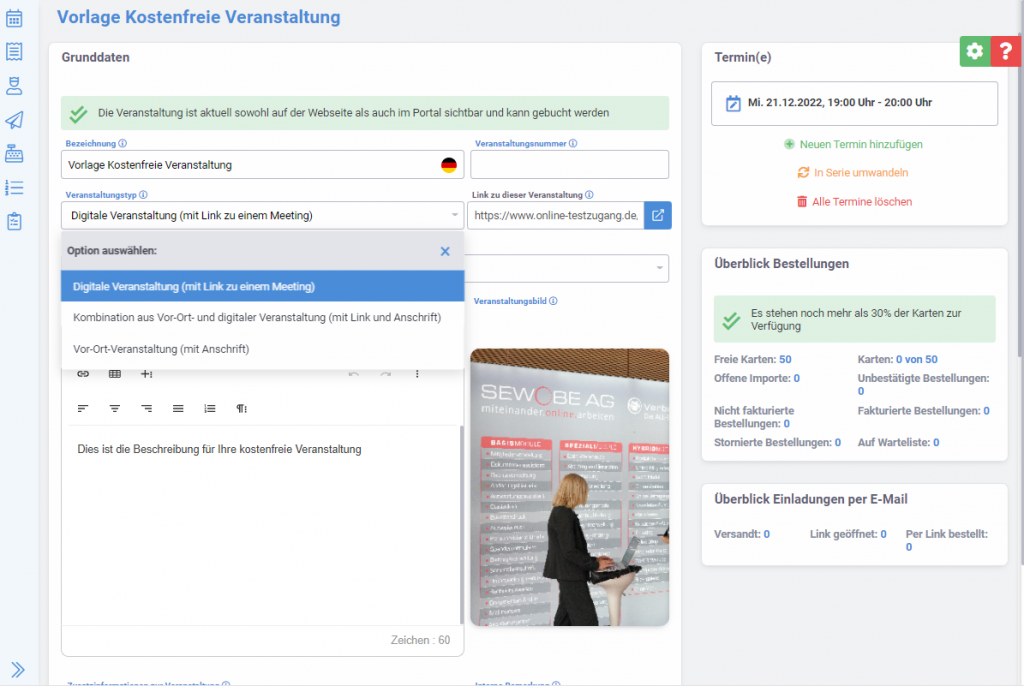The height and width of the screenshot is (686, 1024).
Task: Open the numbered list icon in sidebar
Action: pos(14,188)
